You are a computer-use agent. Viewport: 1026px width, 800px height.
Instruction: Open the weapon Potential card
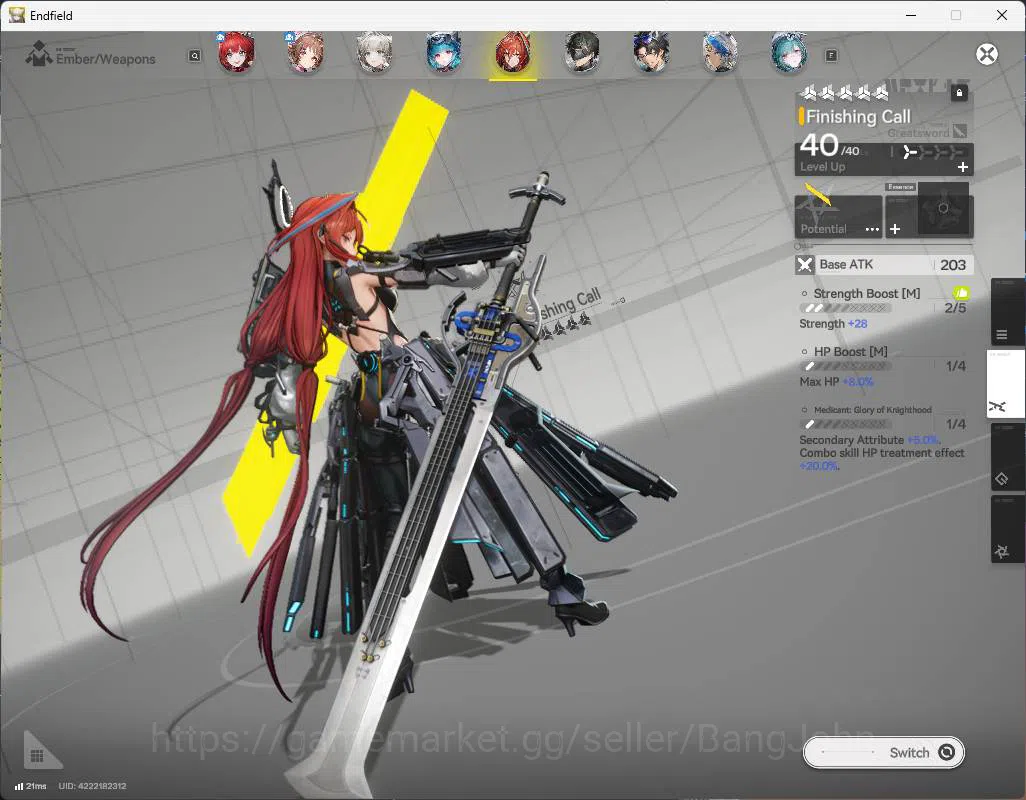(x=838, y=216)
